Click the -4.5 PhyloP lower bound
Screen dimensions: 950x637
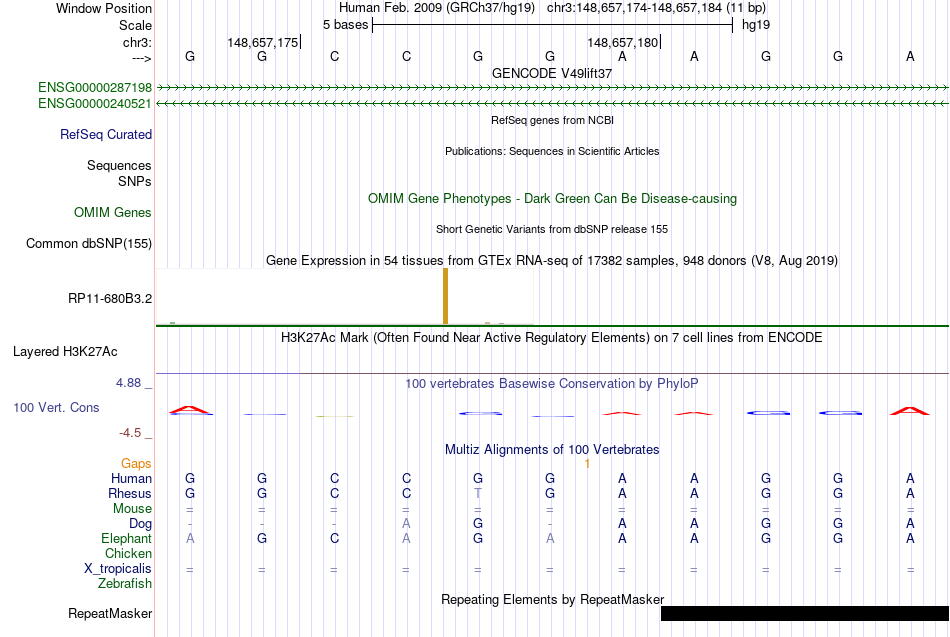(x=130, y=433)
